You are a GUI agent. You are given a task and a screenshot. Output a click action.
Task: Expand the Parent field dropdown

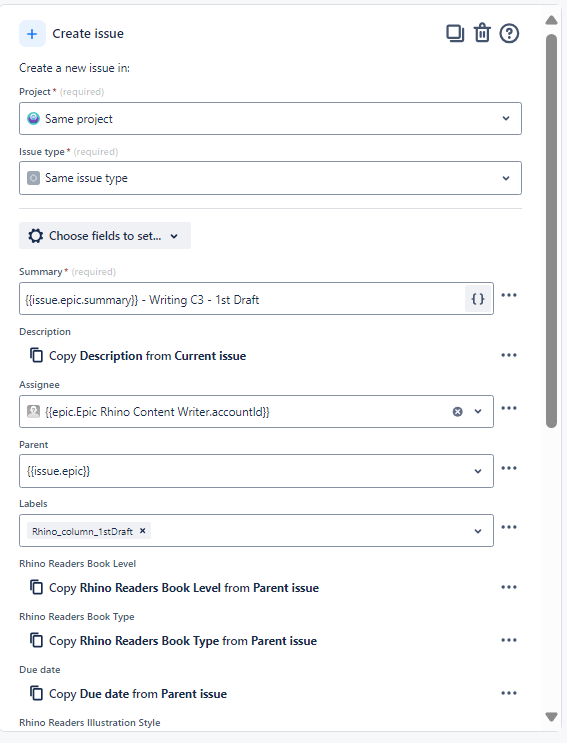pyautogui.click(x=478, y=471)
